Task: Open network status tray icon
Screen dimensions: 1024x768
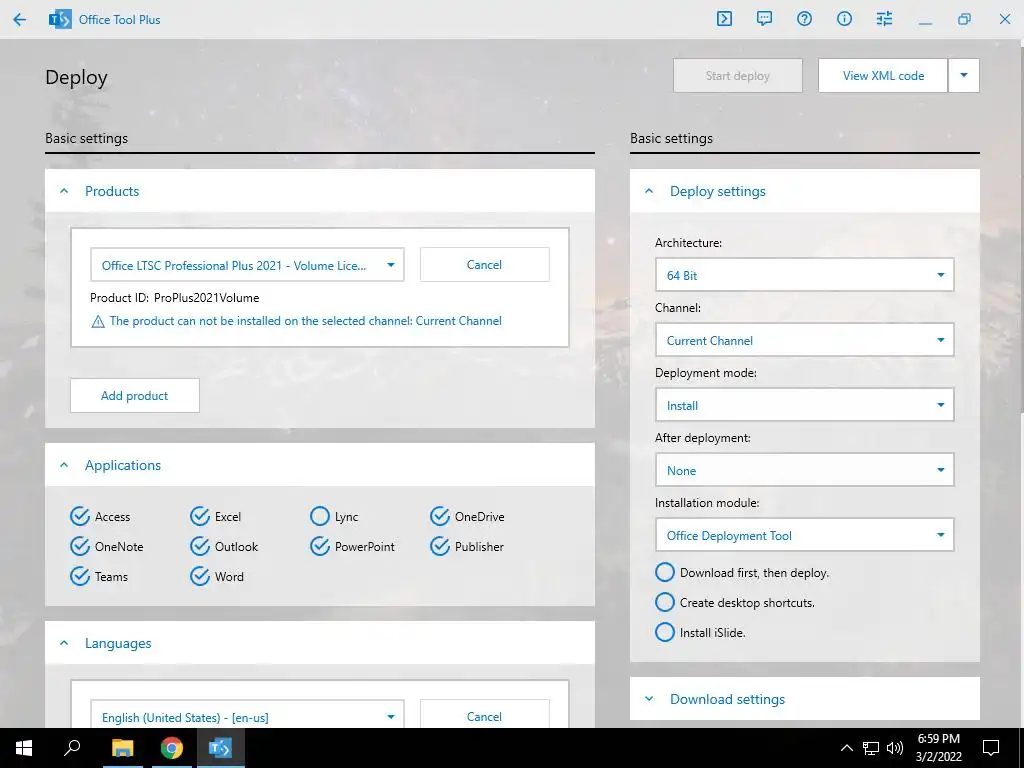Action: 871,748
